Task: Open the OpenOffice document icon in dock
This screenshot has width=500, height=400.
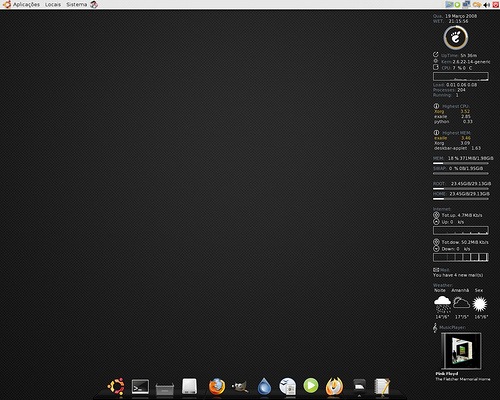Action: click(287, 387)
